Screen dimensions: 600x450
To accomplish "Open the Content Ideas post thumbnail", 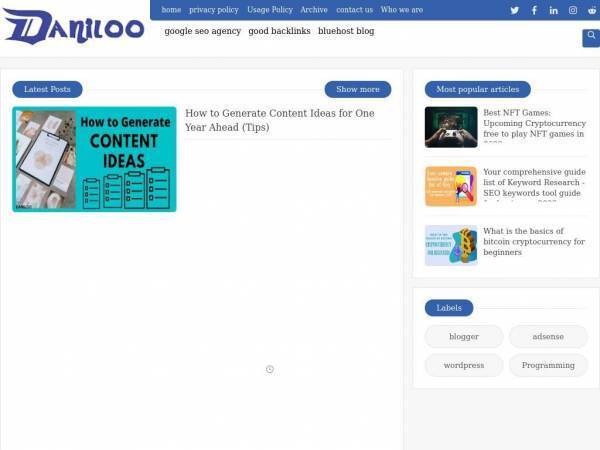I will coord(94,159).
